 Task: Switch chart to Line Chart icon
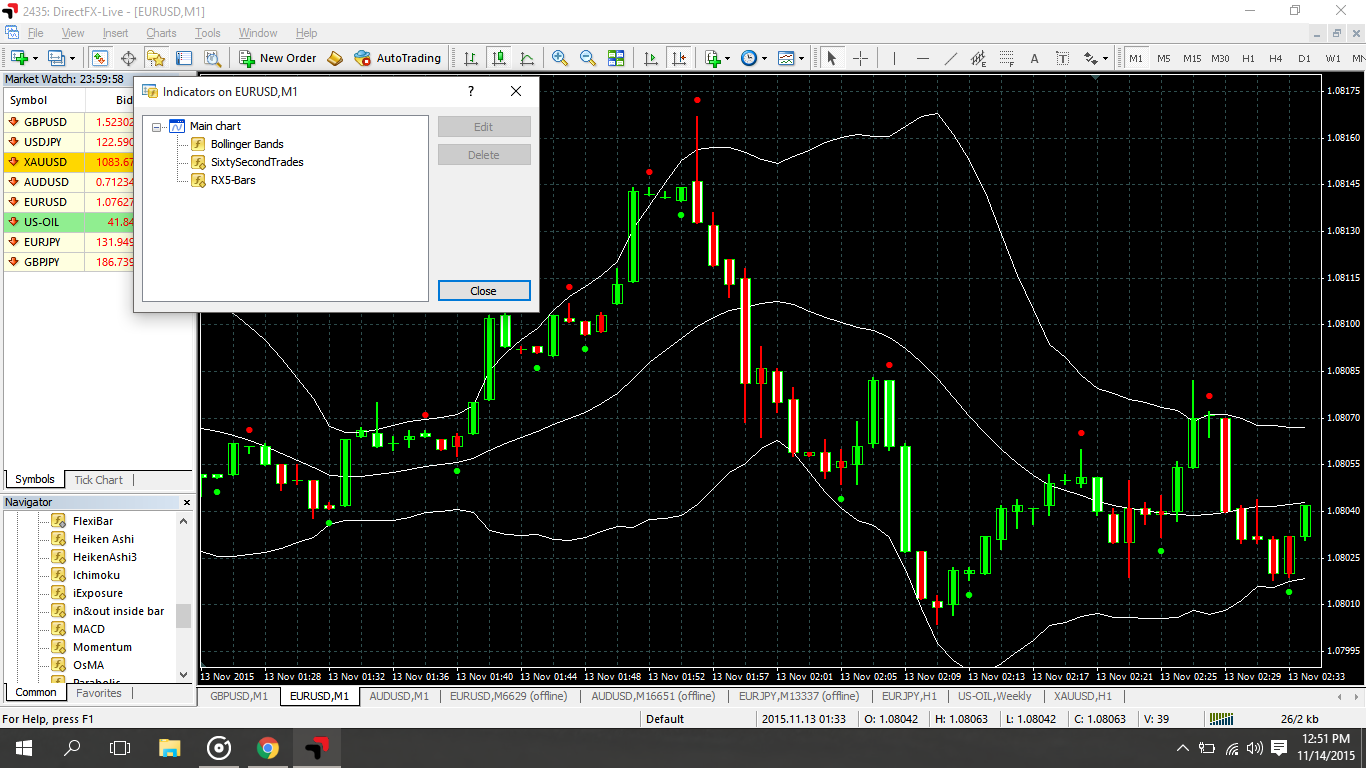(x=526, y=58)
